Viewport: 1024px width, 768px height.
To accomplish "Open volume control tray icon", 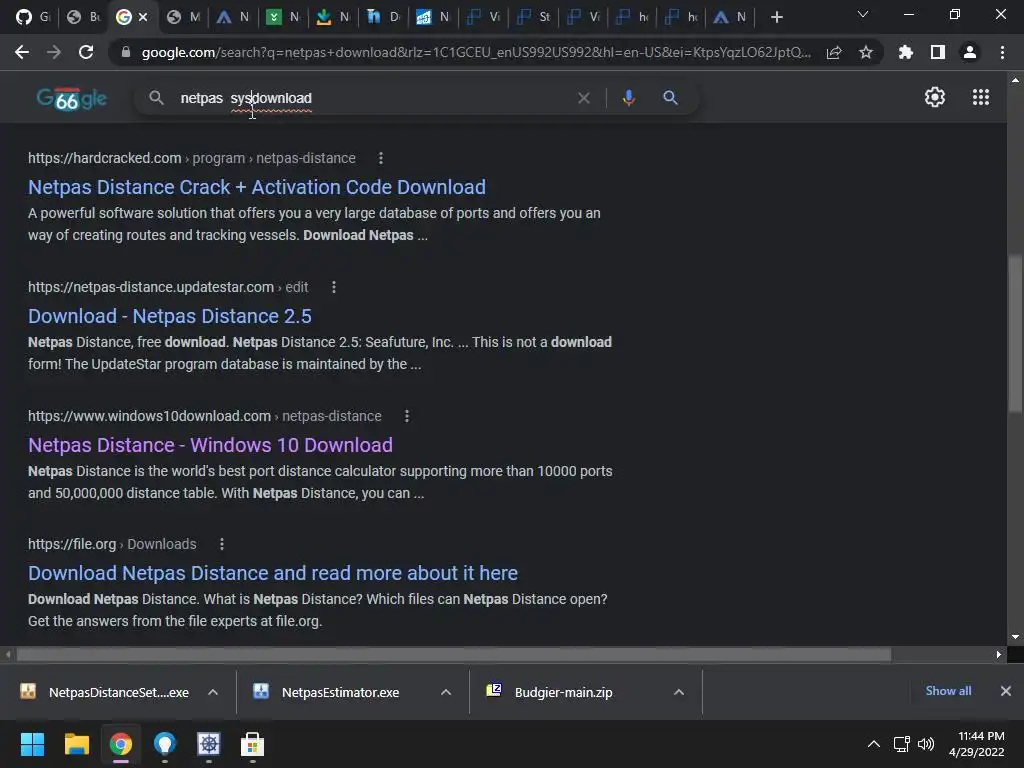I will [925, 744].
